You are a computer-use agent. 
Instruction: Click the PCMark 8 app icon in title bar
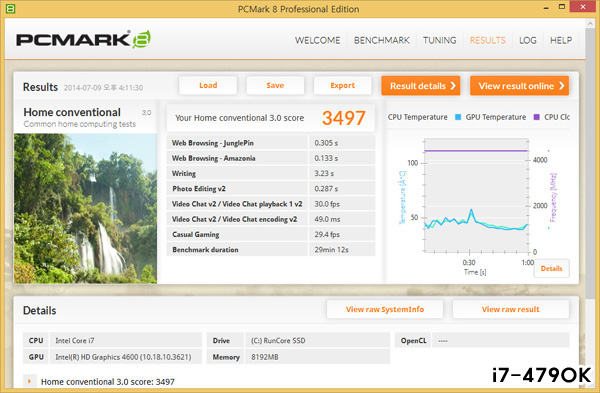pyautogui.click(x=10, y=8)
